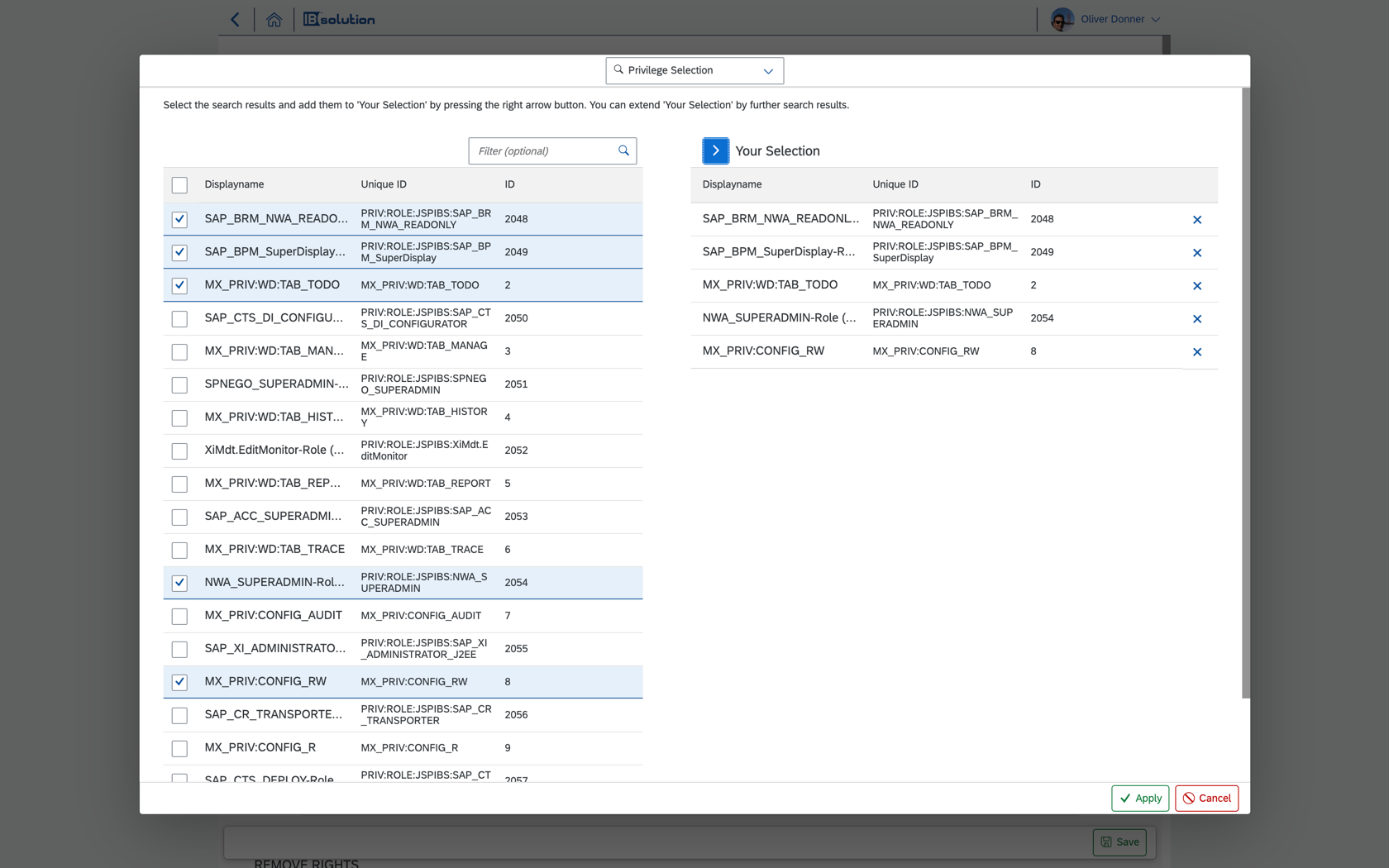Go back using the back arrow

(235, 19)
